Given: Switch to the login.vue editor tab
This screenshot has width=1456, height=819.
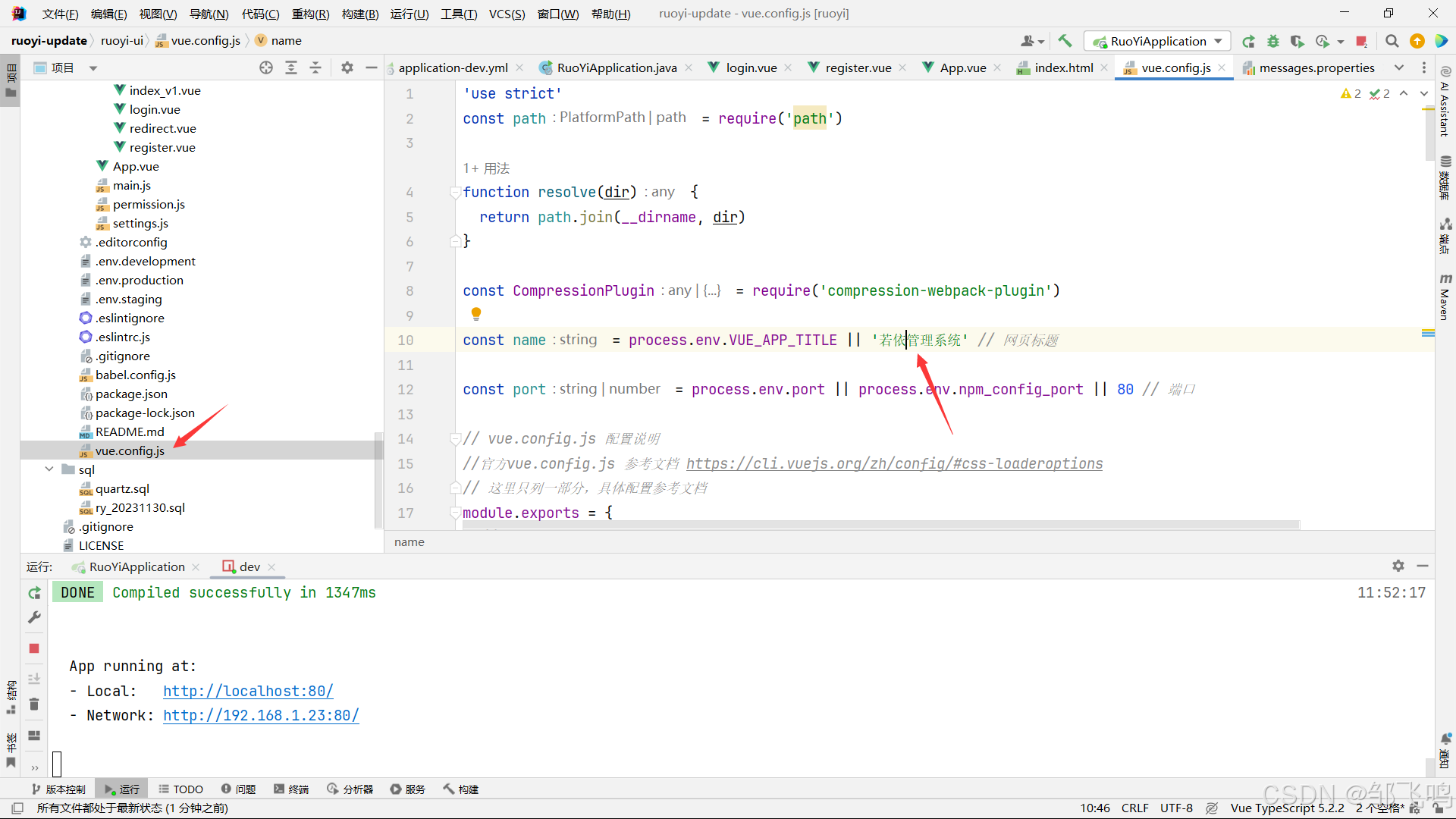Looking at the screenshot, I should coord(751,68).
